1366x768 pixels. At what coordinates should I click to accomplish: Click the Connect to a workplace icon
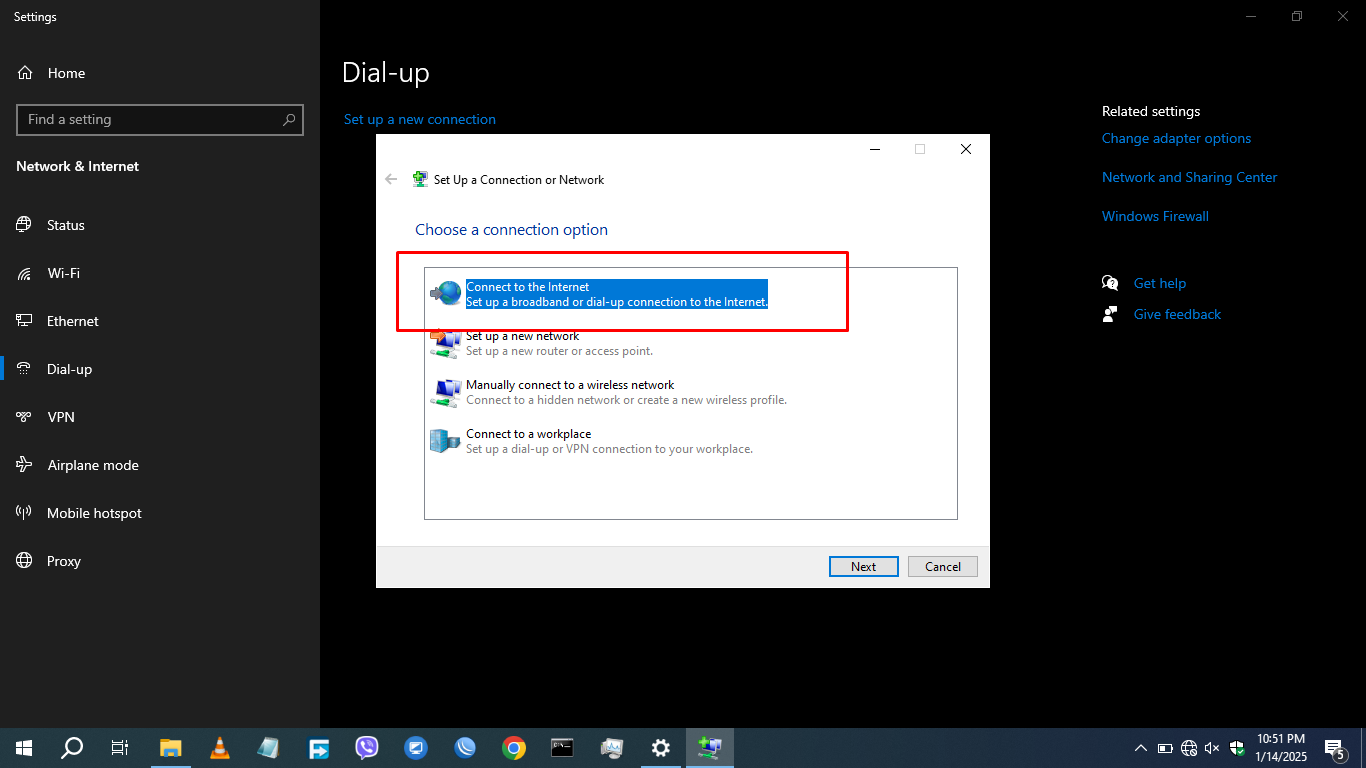pos(445,441)
